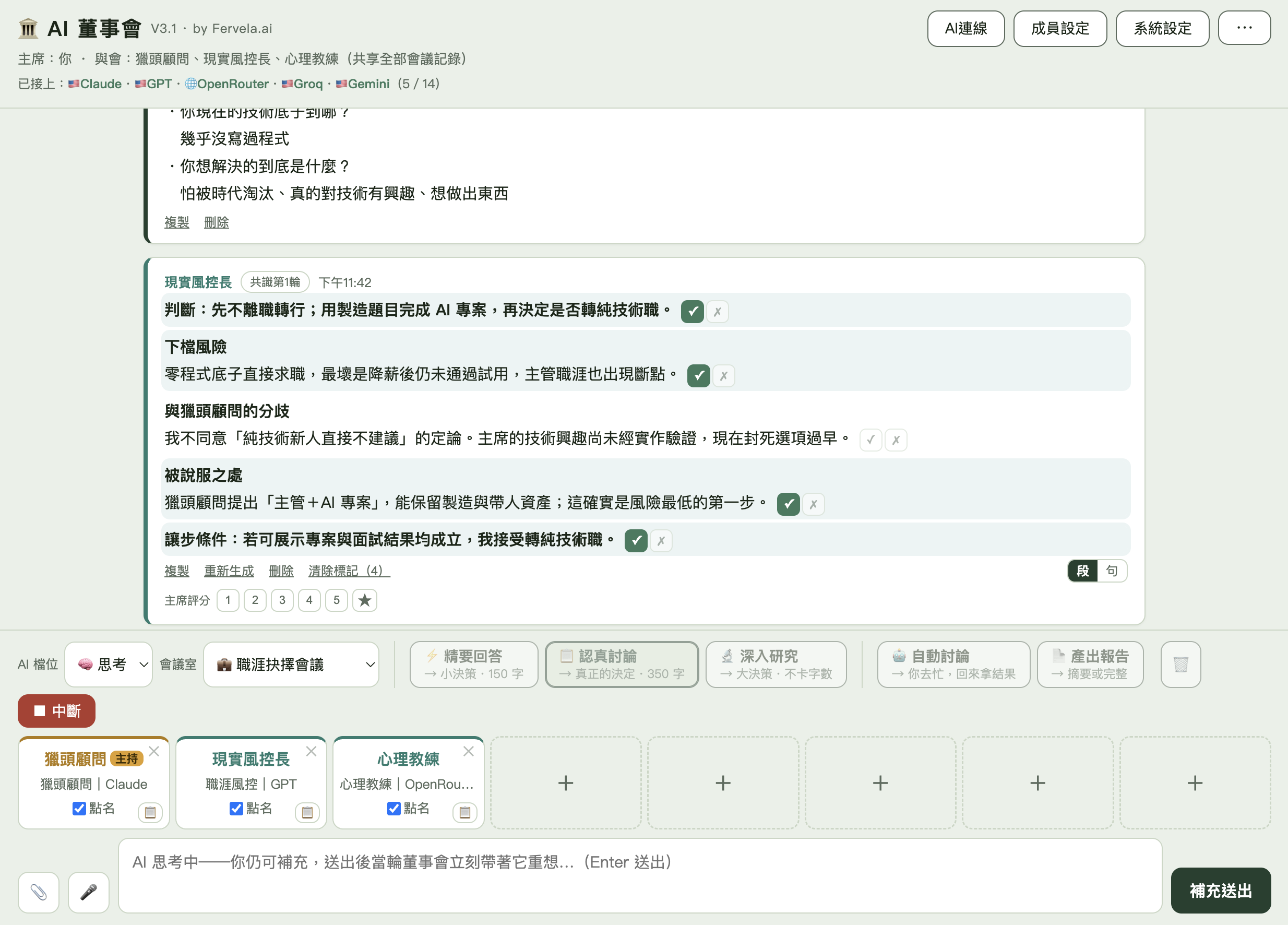Screen dimensions: 1288x925
Task: Reject the 被說服之處 paragraph with X
Action: point(814,504)
